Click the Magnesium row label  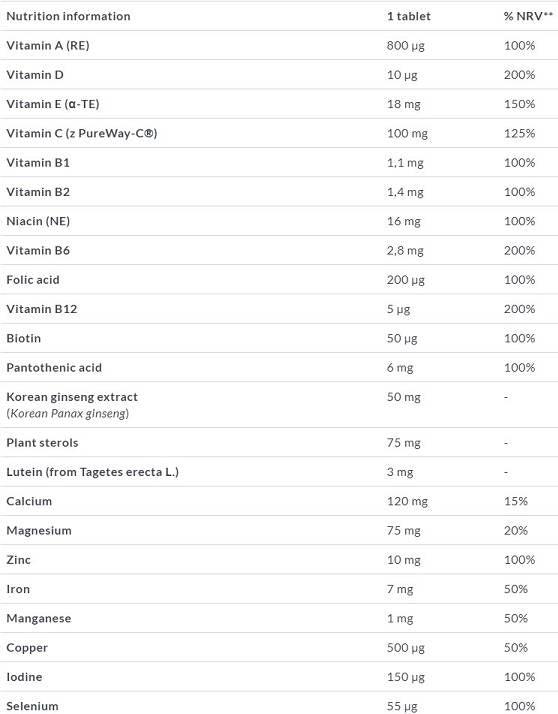pyautogui.click(x=39, y=531)
